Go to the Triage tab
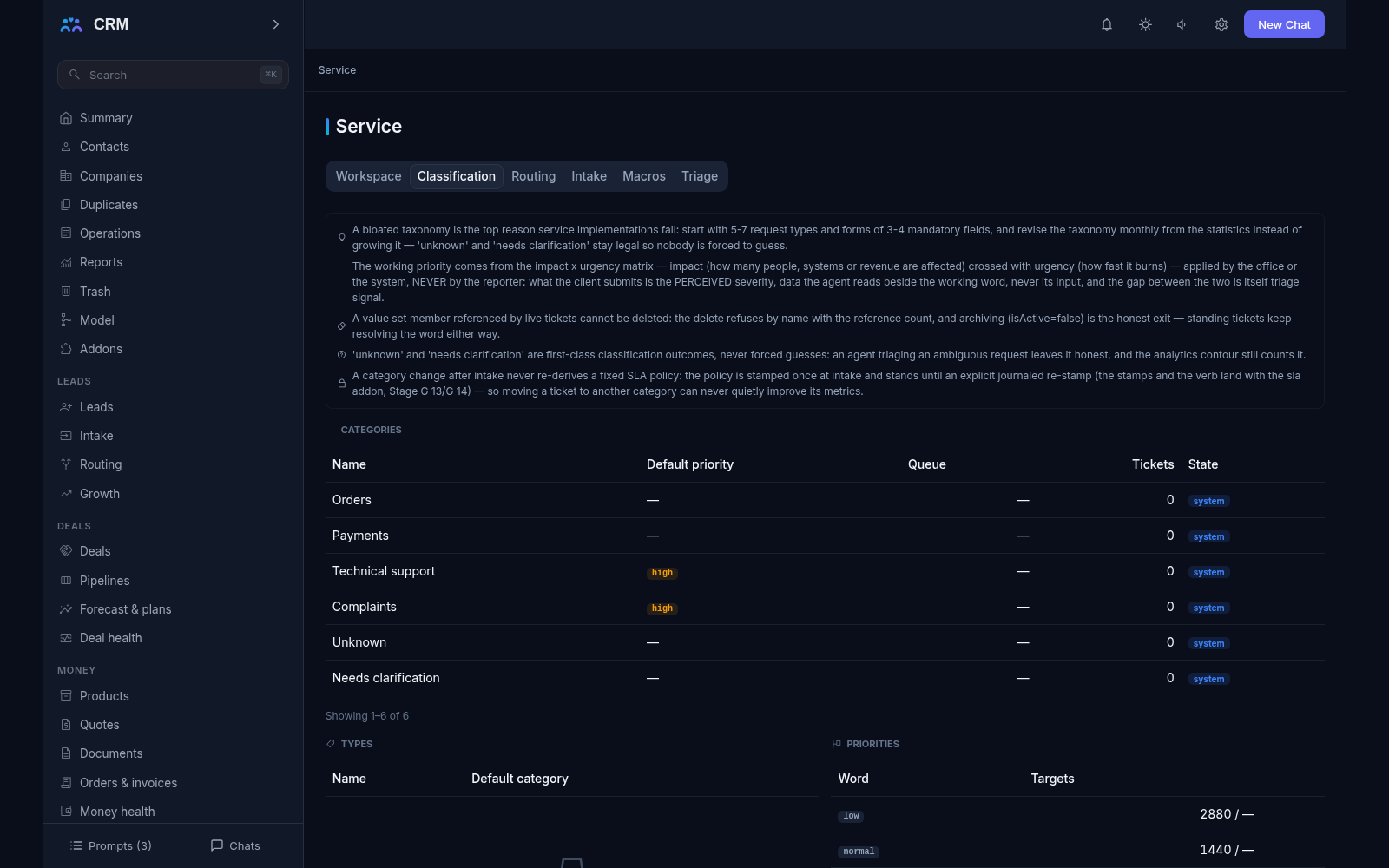This screenshot has height=868, width=1389. pyautogui.click(x=700, y=176)
